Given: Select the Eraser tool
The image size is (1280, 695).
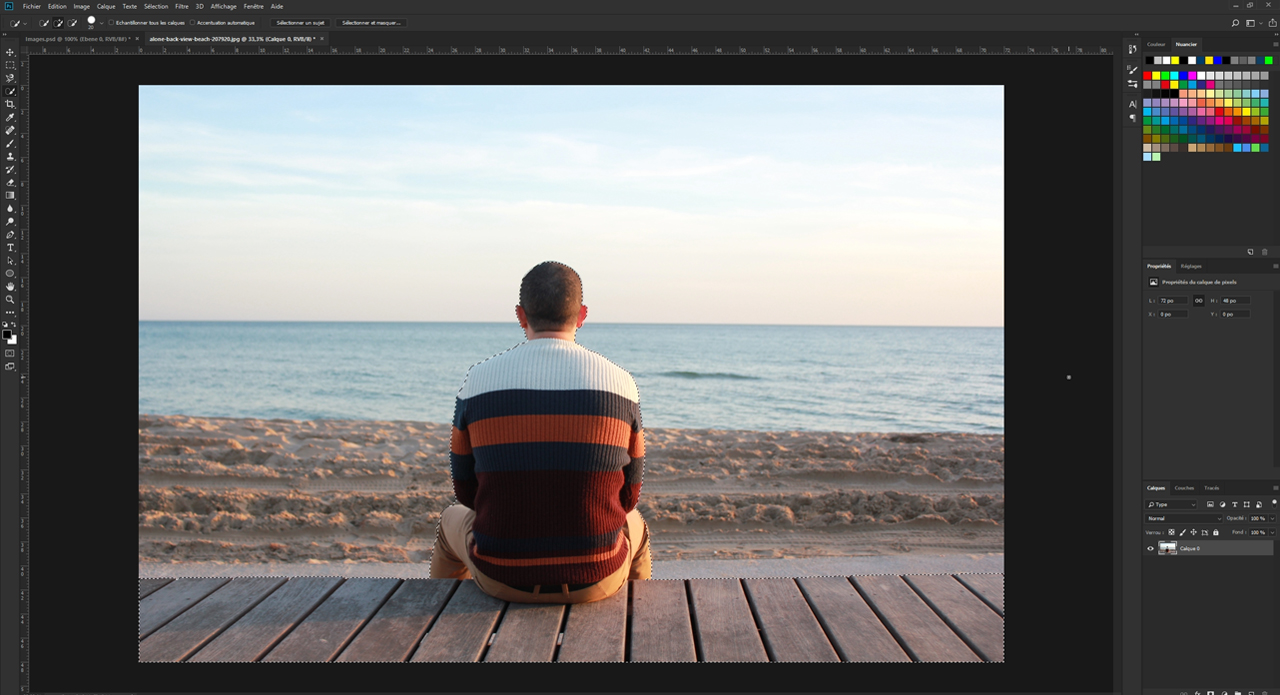Looking at the screenshot, I should 10,182.
